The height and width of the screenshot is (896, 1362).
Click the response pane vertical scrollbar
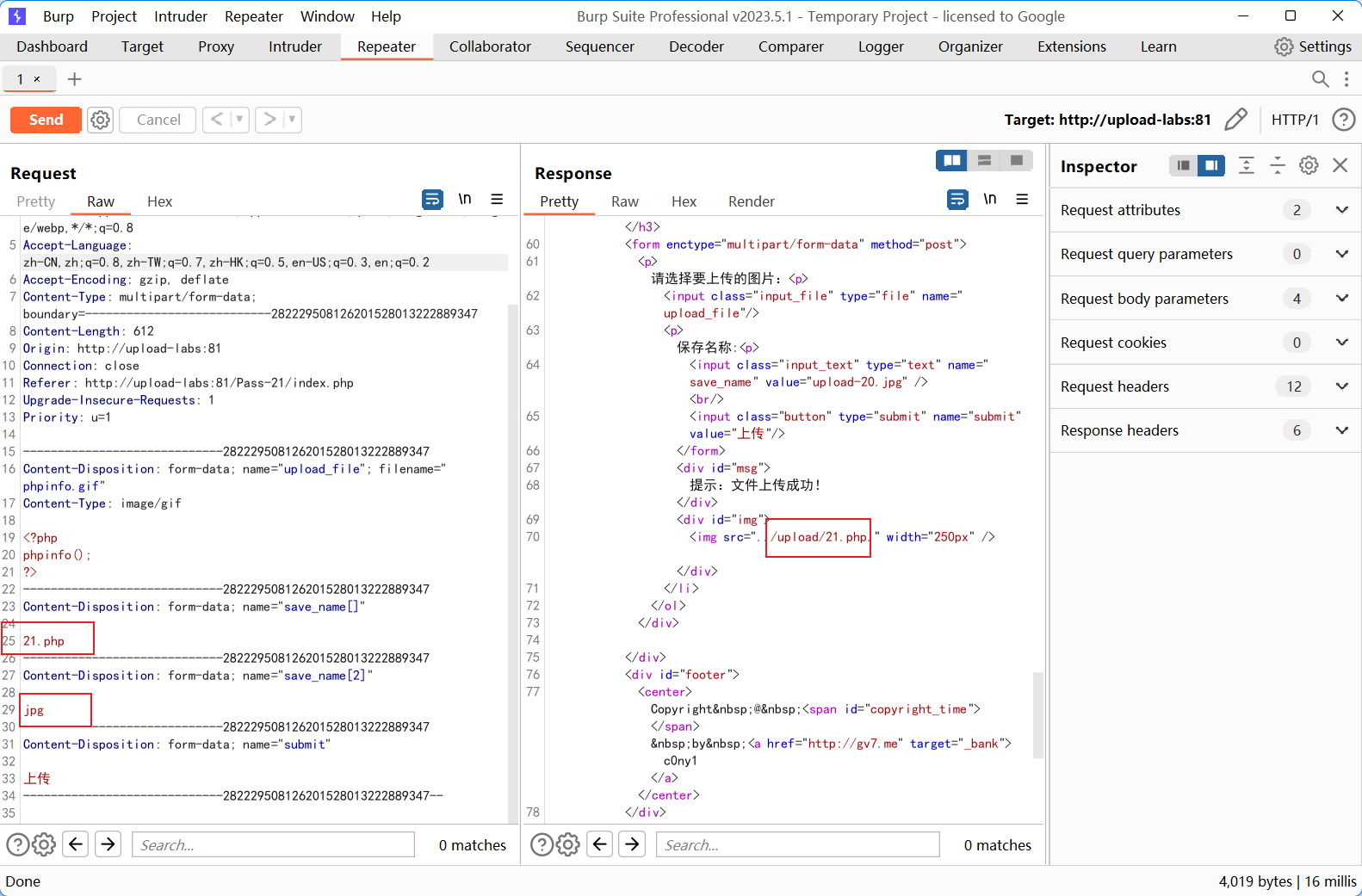pos(1038,714)
